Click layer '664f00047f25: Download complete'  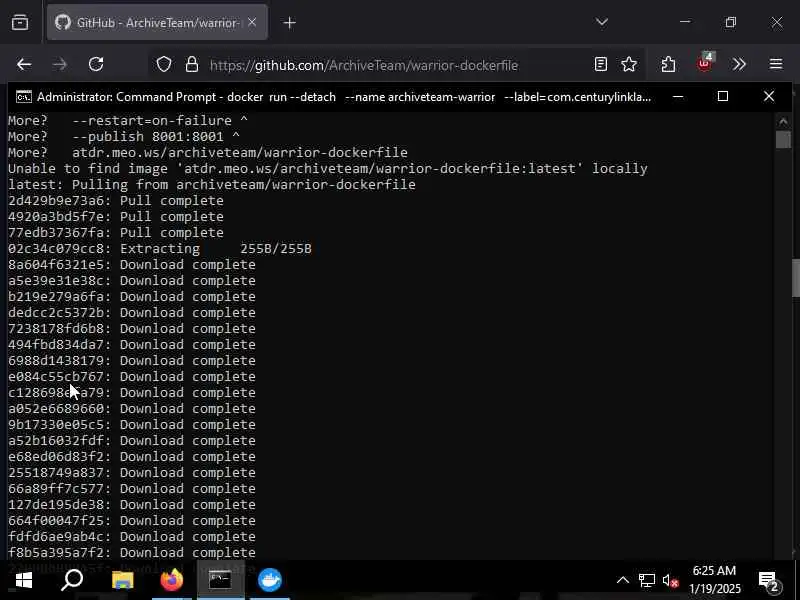pos(132,520)
